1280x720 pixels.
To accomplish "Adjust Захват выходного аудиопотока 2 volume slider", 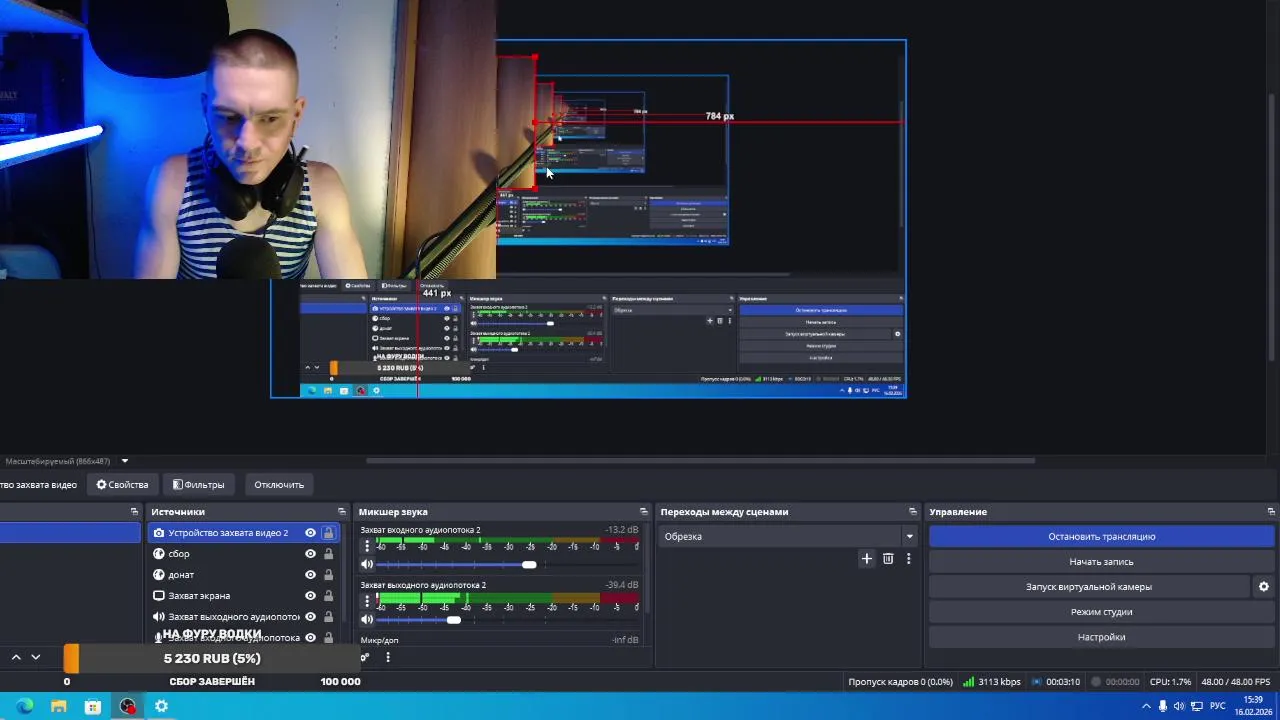I will point(507,620).
